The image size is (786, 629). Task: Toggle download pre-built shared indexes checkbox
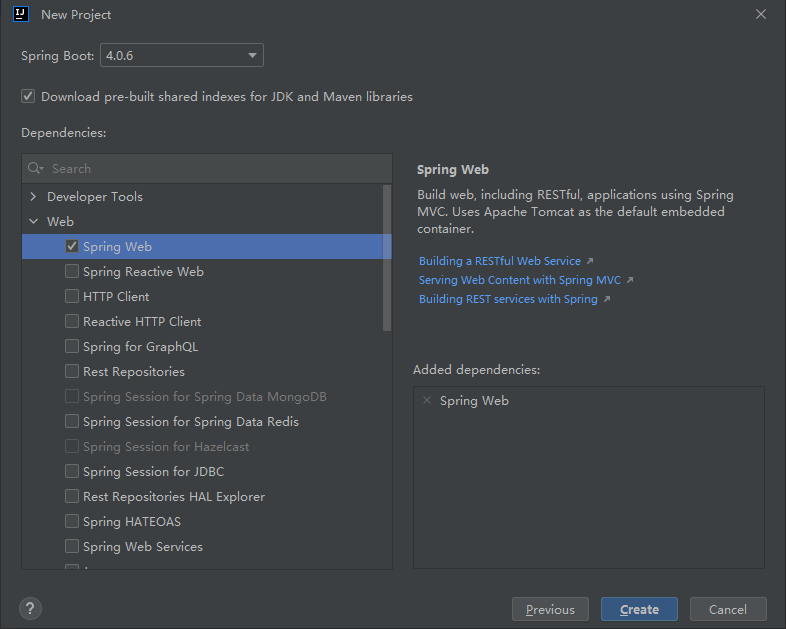point(28,96)
